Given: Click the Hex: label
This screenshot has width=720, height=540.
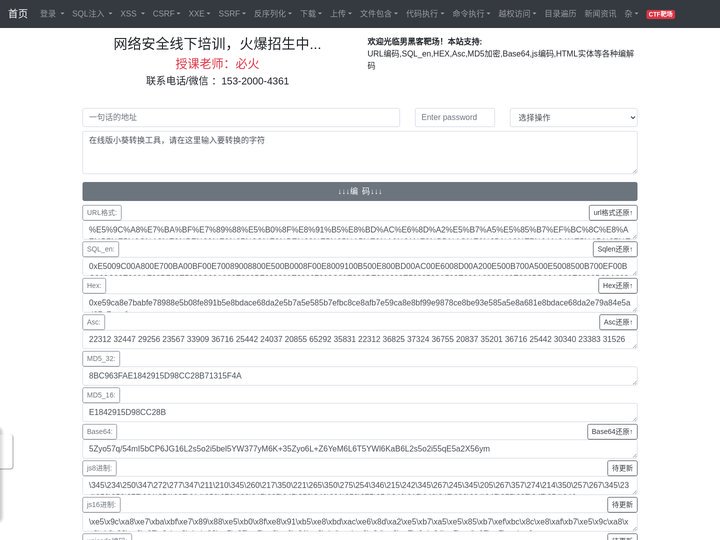Looking at the screenshot, I should (x=94, y=286).
